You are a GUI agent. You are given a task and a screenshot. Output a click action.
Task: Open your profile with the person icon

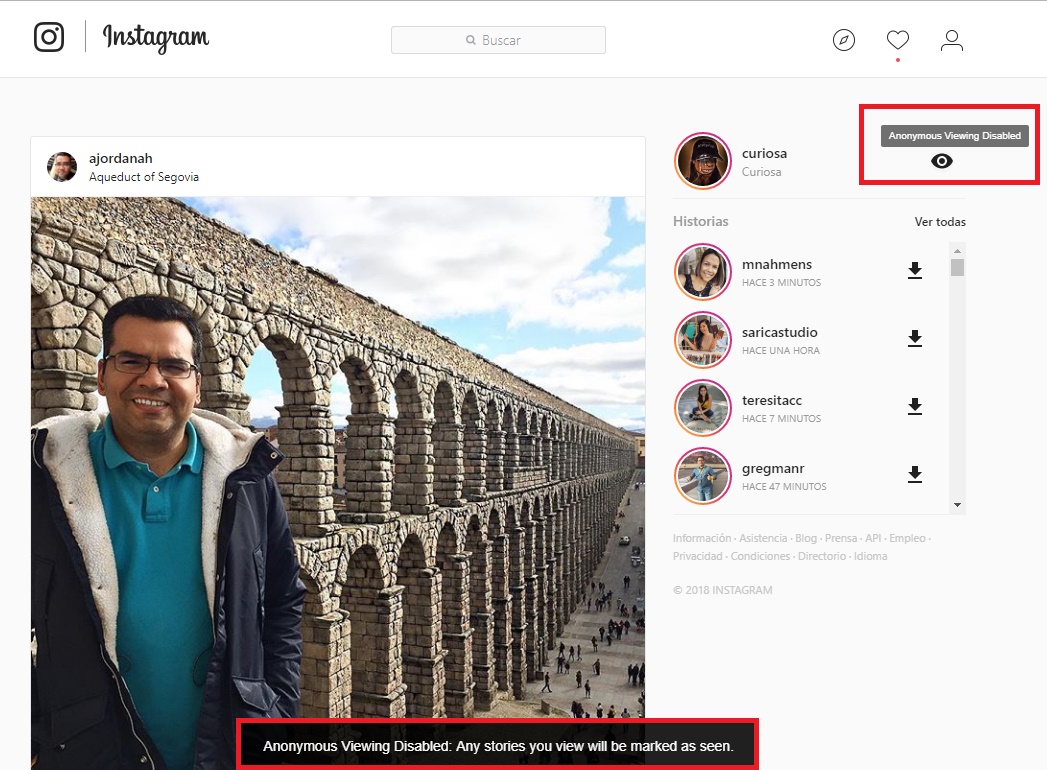coord(951,40)
